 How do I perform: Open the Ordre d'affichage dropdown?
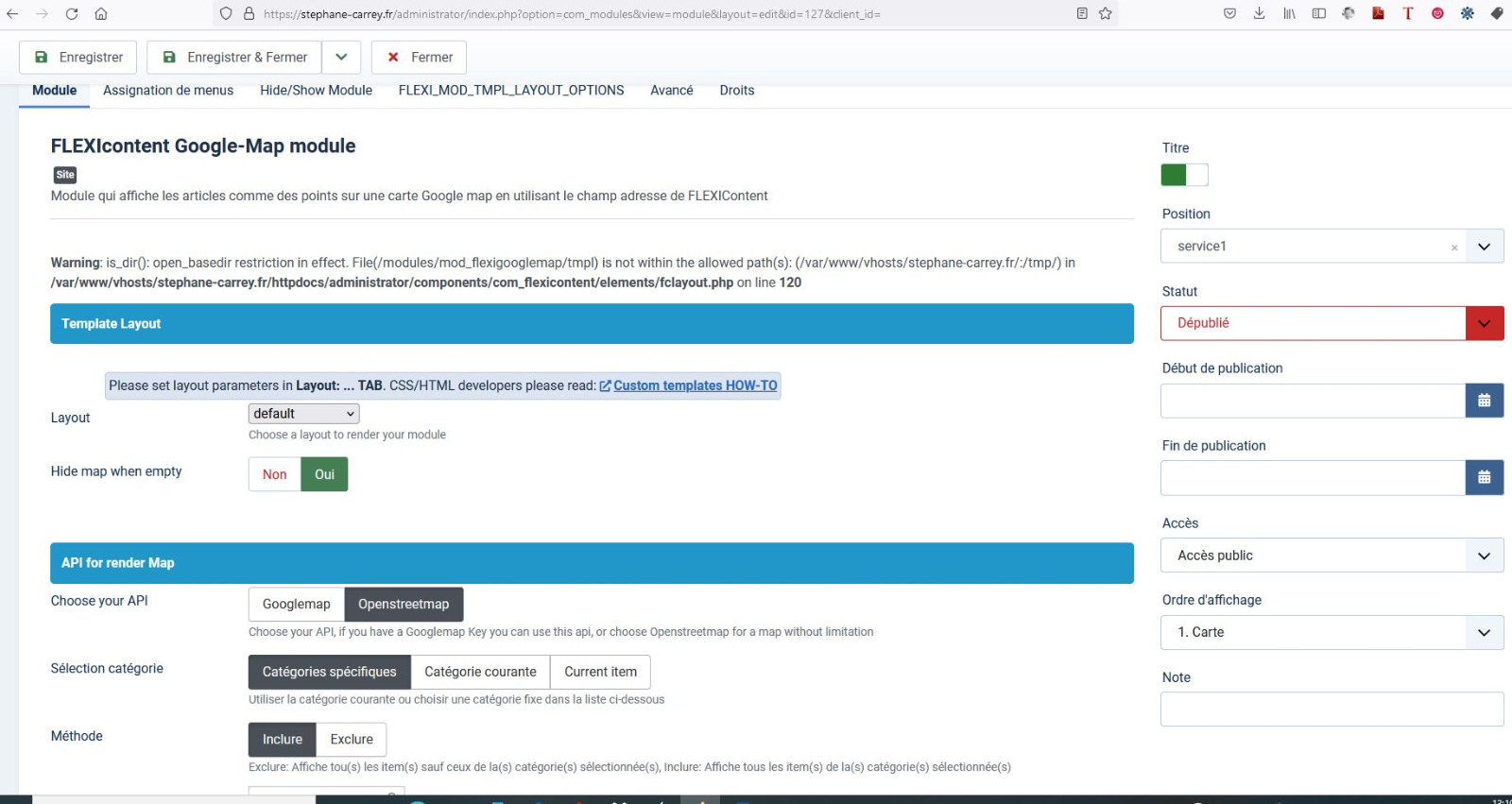click(1332, 633)
